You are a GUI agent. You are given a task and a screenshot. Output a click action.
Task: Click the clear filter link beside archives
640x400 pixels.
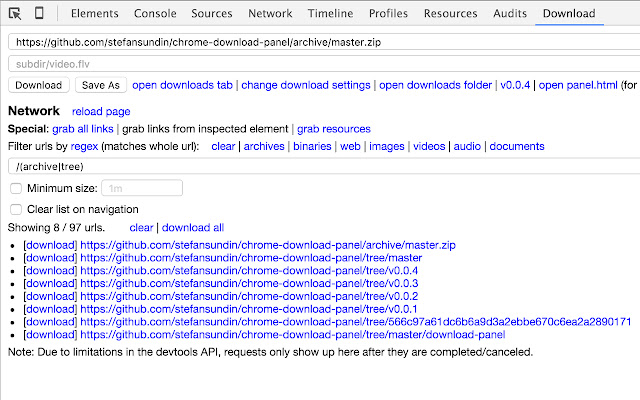click(223, 146)
